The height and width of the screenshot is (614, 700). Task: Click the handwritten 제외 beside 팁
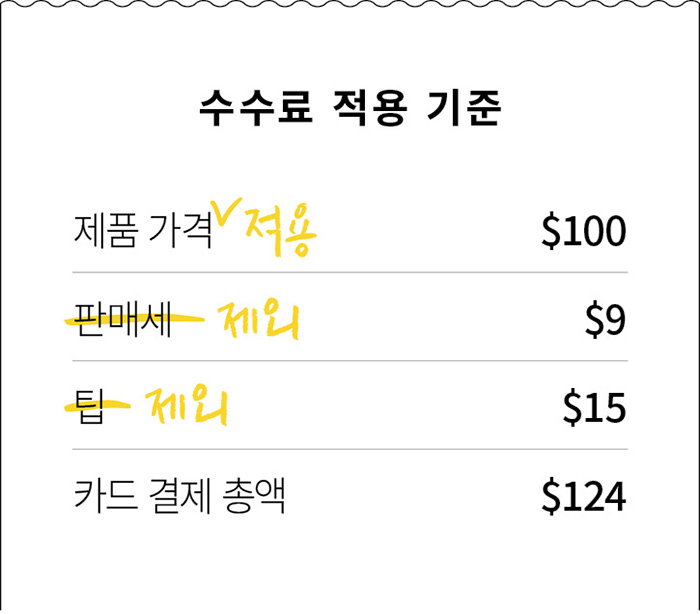point(187,408)
